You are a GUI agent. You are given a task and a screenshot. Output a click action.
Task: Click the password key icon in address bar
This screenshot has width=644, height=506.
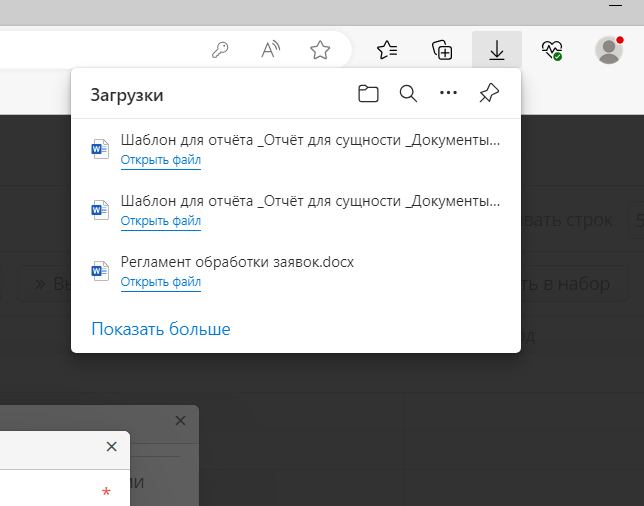[222, 50]
